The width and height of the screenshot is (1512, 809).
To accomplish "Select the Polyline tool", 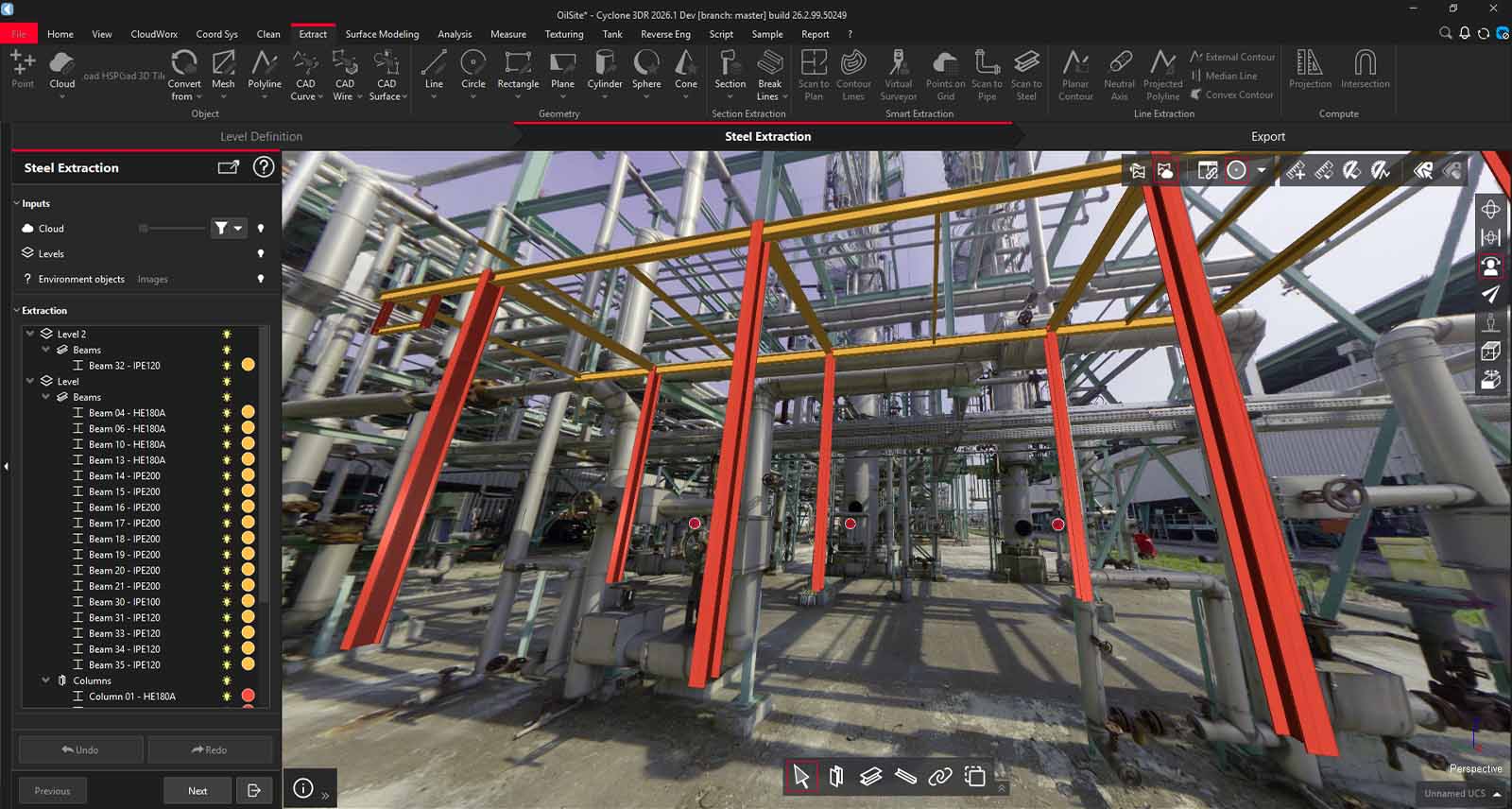I will 265,74.
